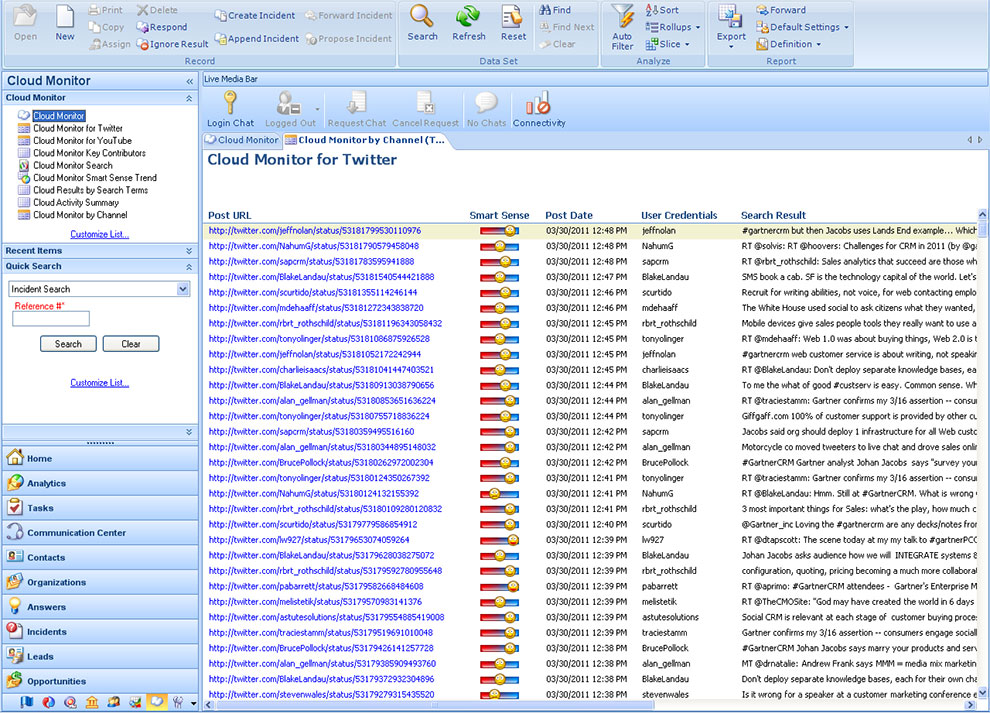This screenshot has height=713, width=990.
Task: Open the Answers navigation button
Action: click(100, 607)
